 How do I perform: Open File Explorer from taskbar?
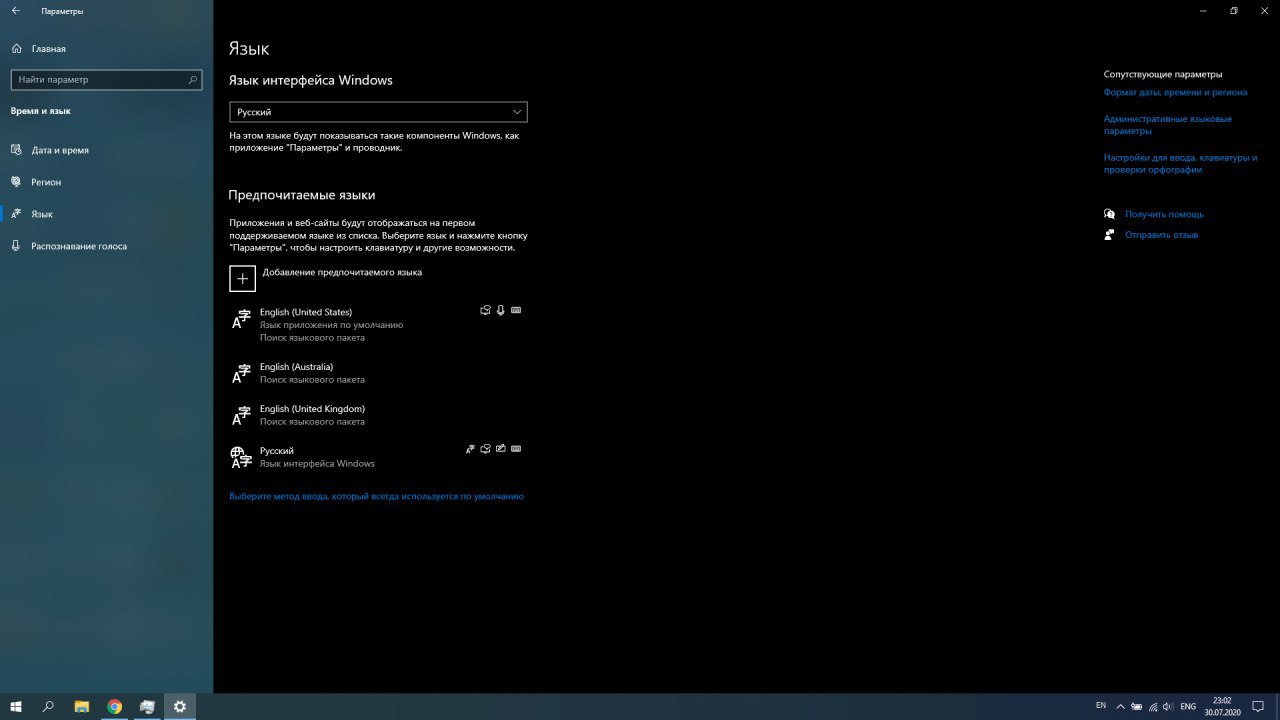coord(82,706)
